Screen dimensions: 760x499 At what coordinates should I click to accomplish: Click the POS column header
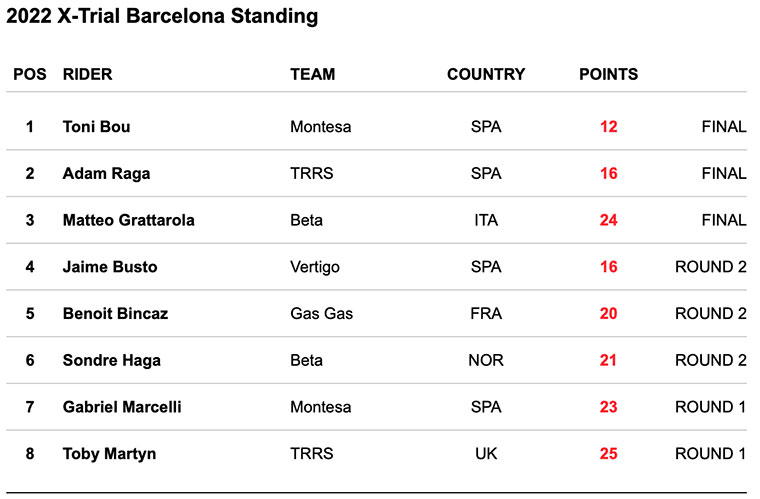click(x=30, y=74)
